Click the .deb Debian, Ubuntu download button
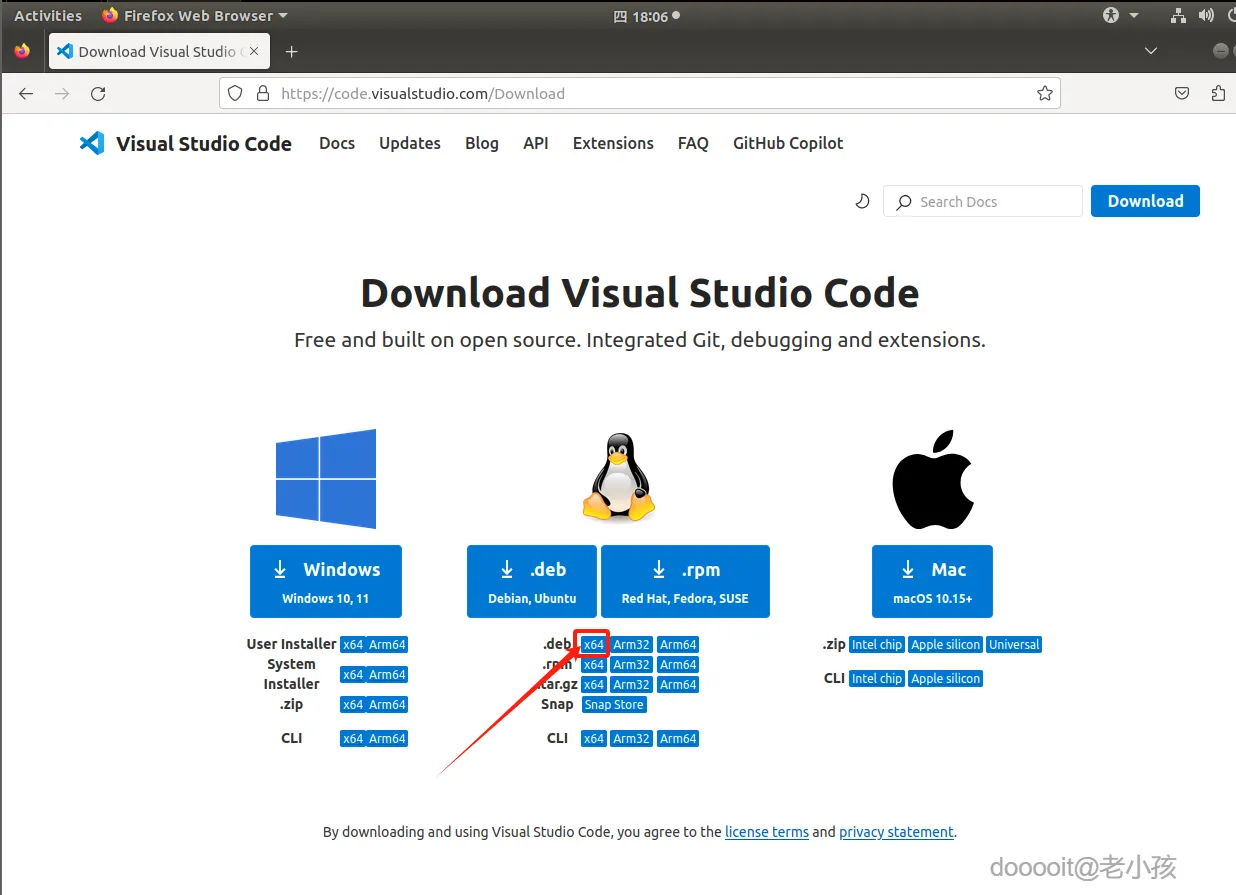Viewport: 1236px width, 895px height. point(532,581)
